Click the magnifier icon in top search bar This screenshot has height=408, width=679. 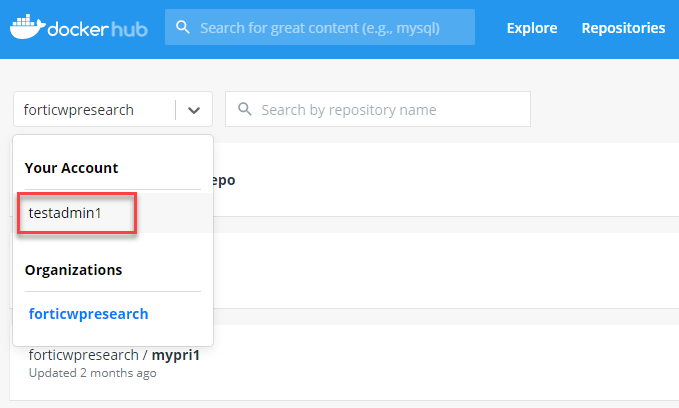tap(183, 28)
